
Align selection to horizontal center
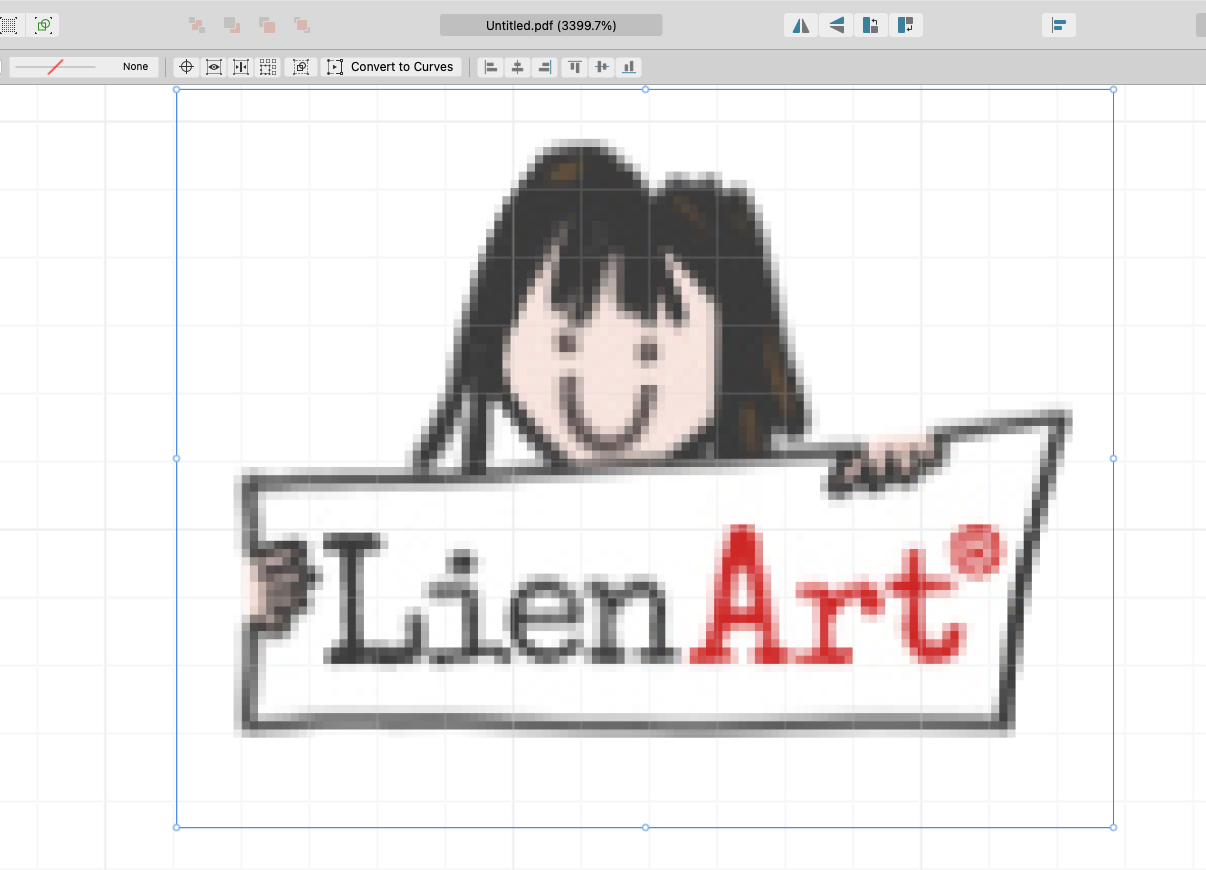pyautogui.click(x=517, y=67)
